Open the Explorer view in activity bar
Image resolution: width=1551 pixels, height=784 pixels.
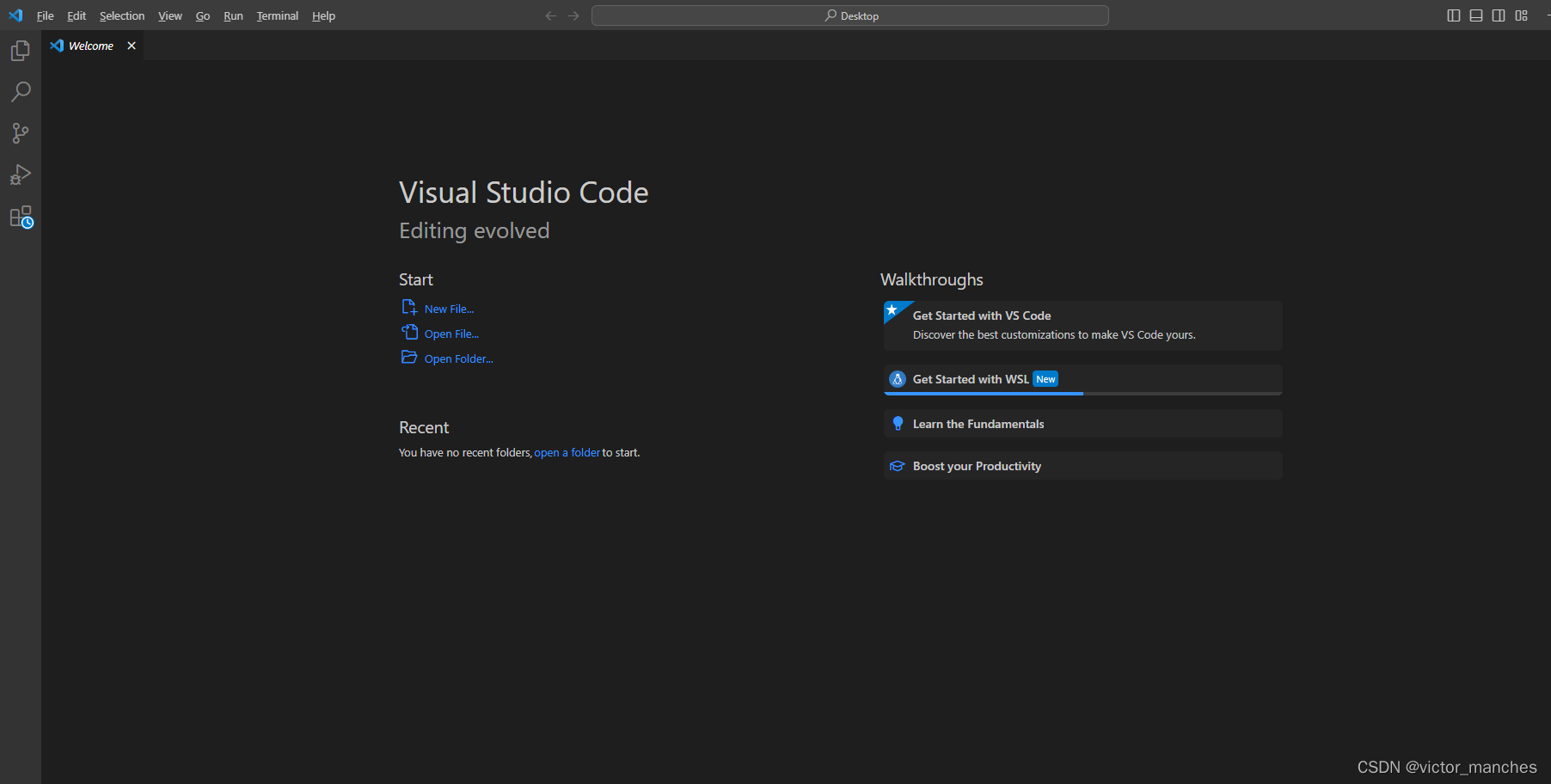point(21,51)
